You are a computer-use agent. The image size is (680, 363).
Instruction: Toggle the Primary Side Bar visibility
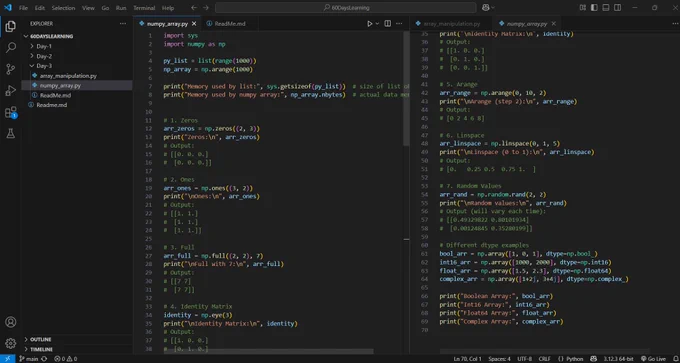coord(594,8)
